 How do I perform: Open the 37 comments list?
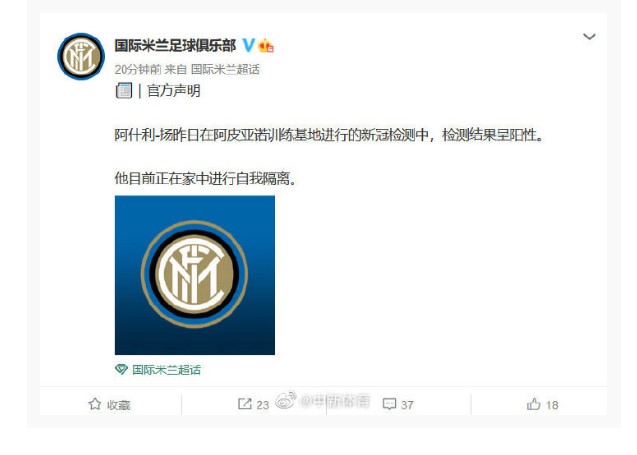pos(407,405)
